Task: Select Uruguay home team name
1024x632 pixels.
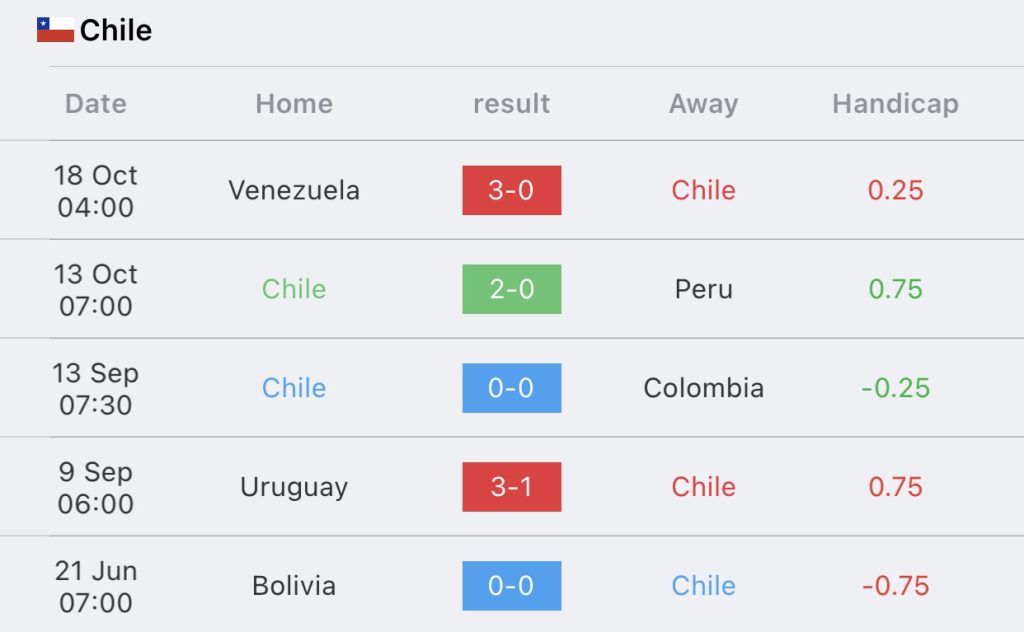Action: coord(294,488)
